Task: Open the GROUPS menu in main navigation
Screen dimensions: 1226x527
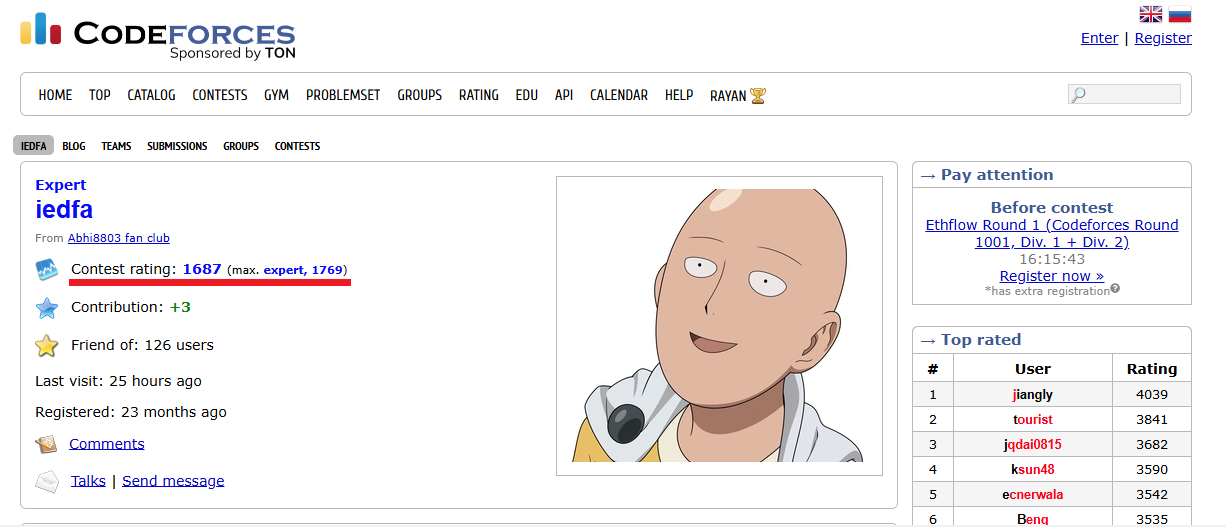Action: click(x=420, y=95)
